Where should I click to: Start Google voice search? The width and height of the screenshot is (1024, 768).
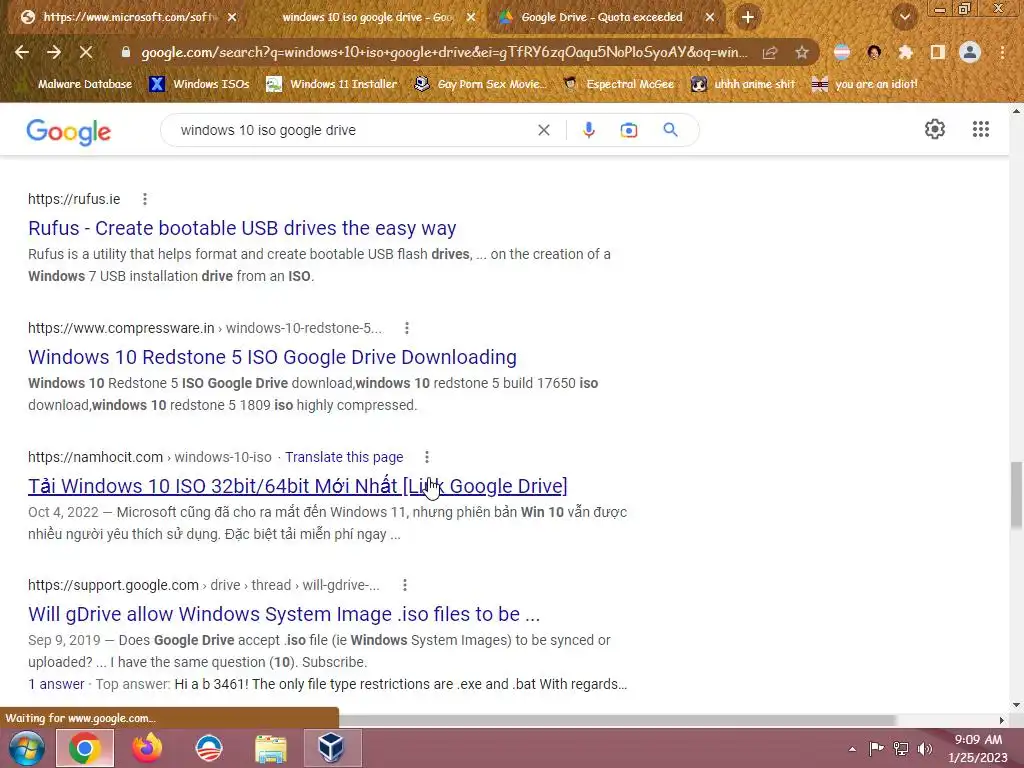click(588, 130)
